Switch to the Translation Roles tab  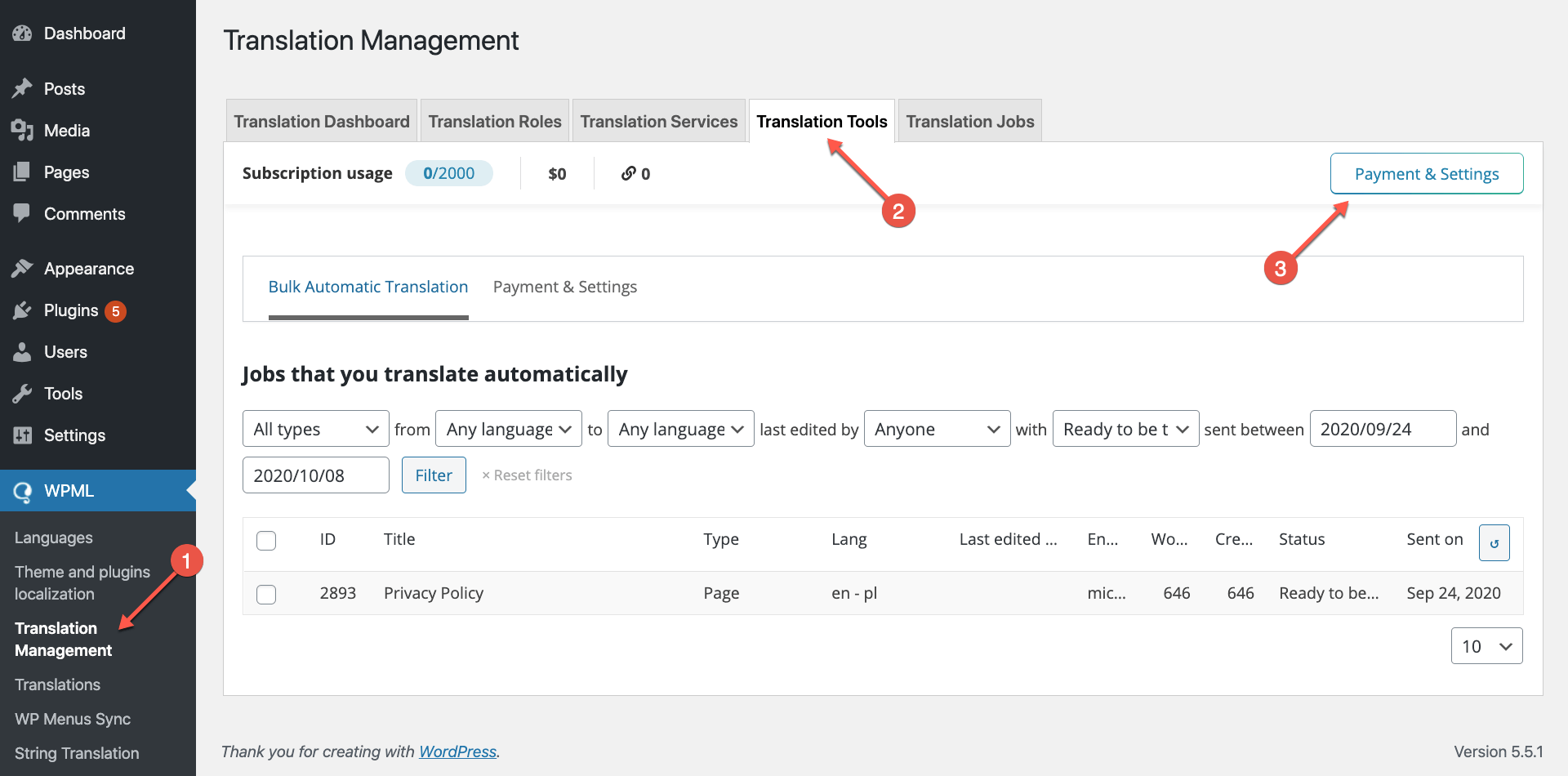coord(495,121)
